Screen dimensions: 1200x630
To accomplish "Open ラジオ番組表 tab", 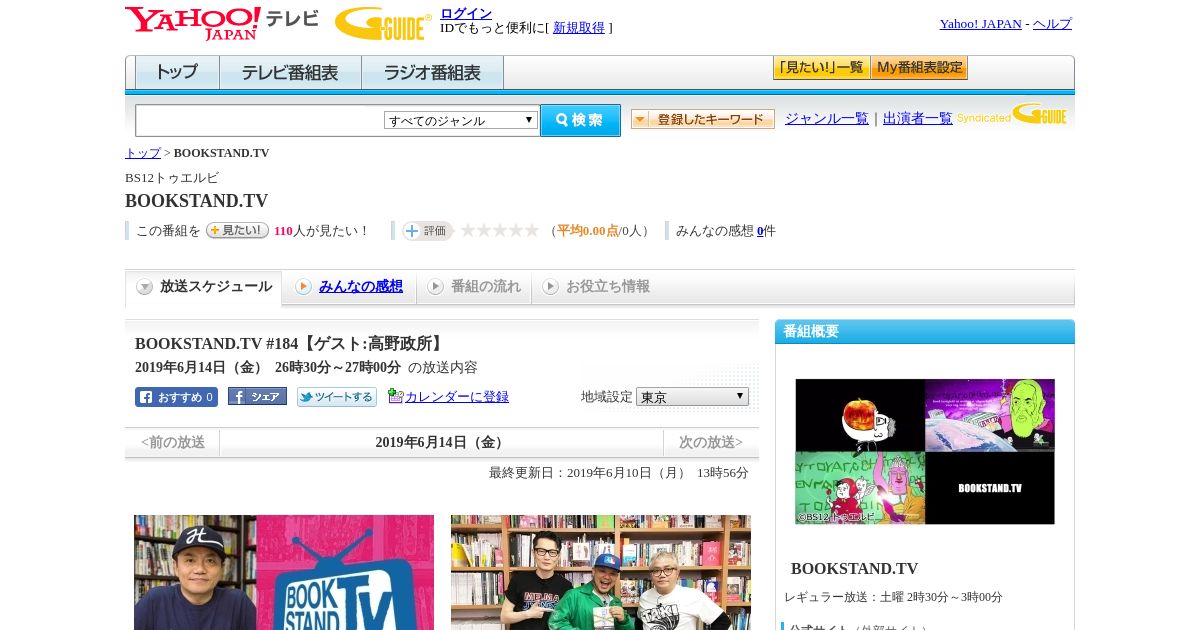I will pos(432,73).
